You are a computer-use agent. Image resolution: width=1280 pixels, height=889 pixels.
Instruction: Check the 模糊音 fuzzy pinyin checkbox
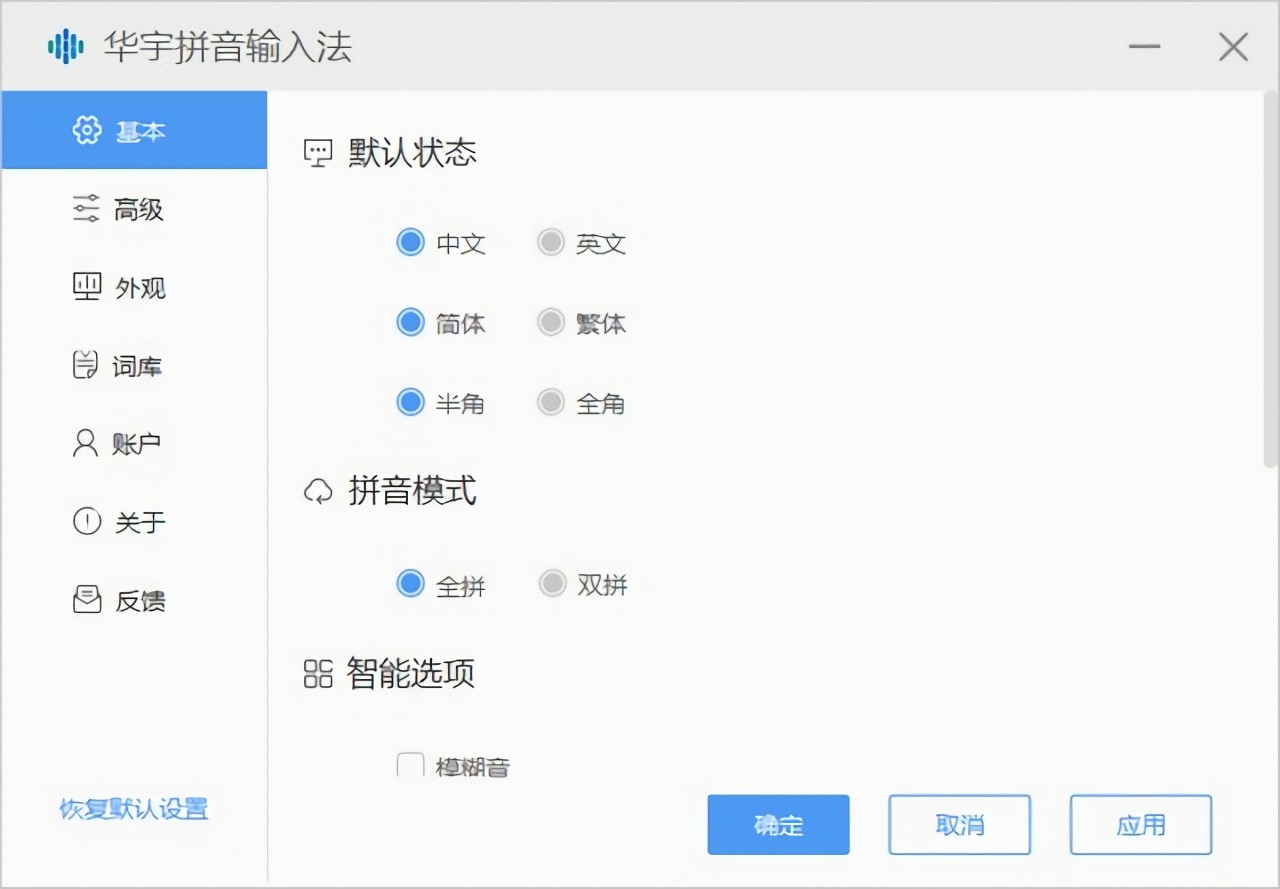[x=410, y=765]
